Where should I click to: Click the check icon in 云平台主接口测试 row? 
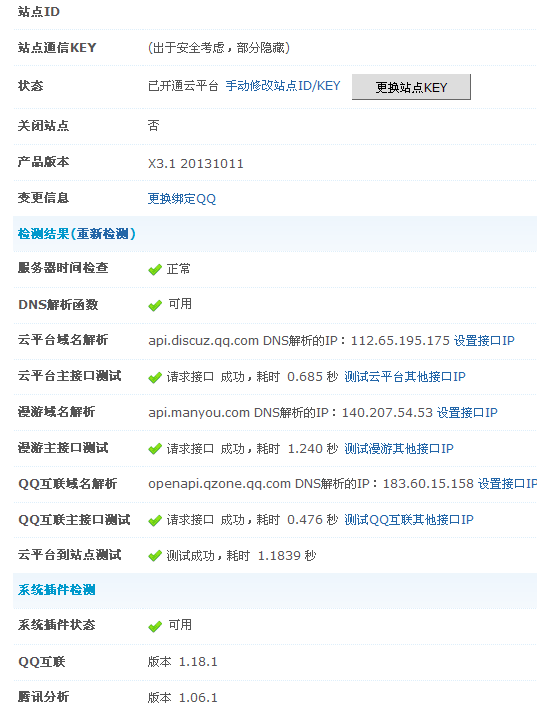[155, 377]
